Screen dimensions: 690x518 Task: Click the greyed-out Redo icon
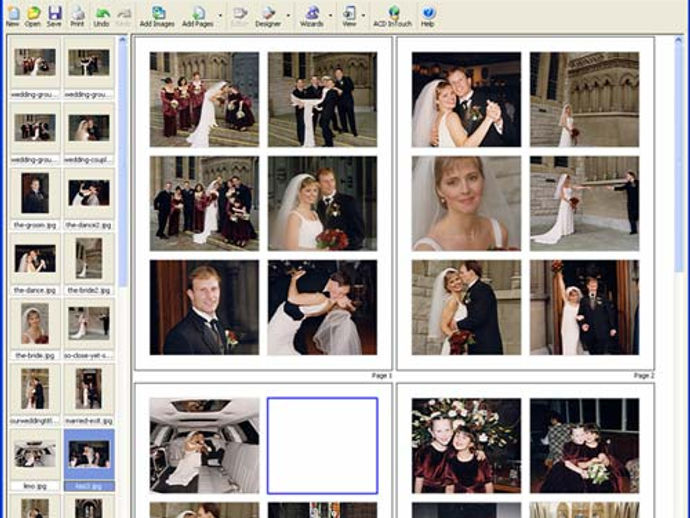tap(124, 16)
